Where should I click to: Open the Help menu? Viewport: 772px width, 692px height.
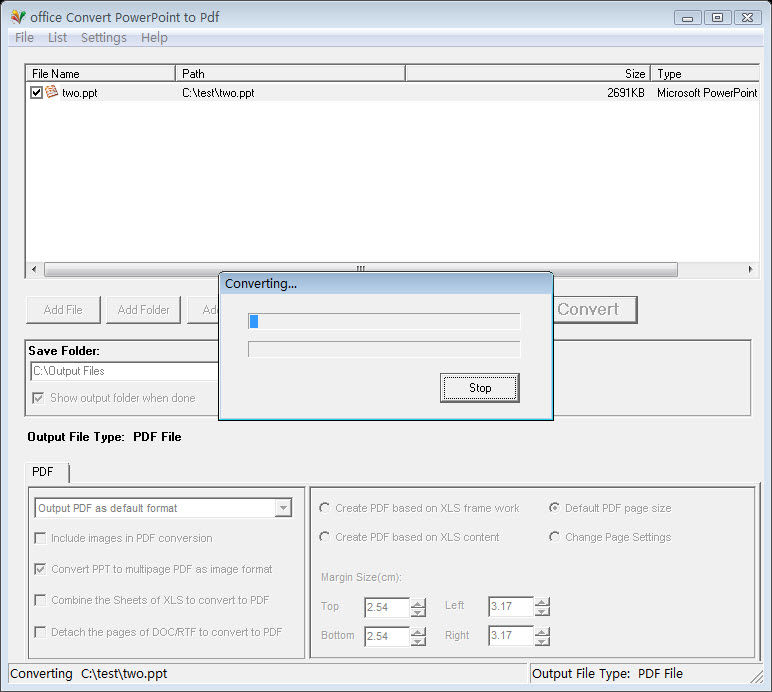[154, 37]
